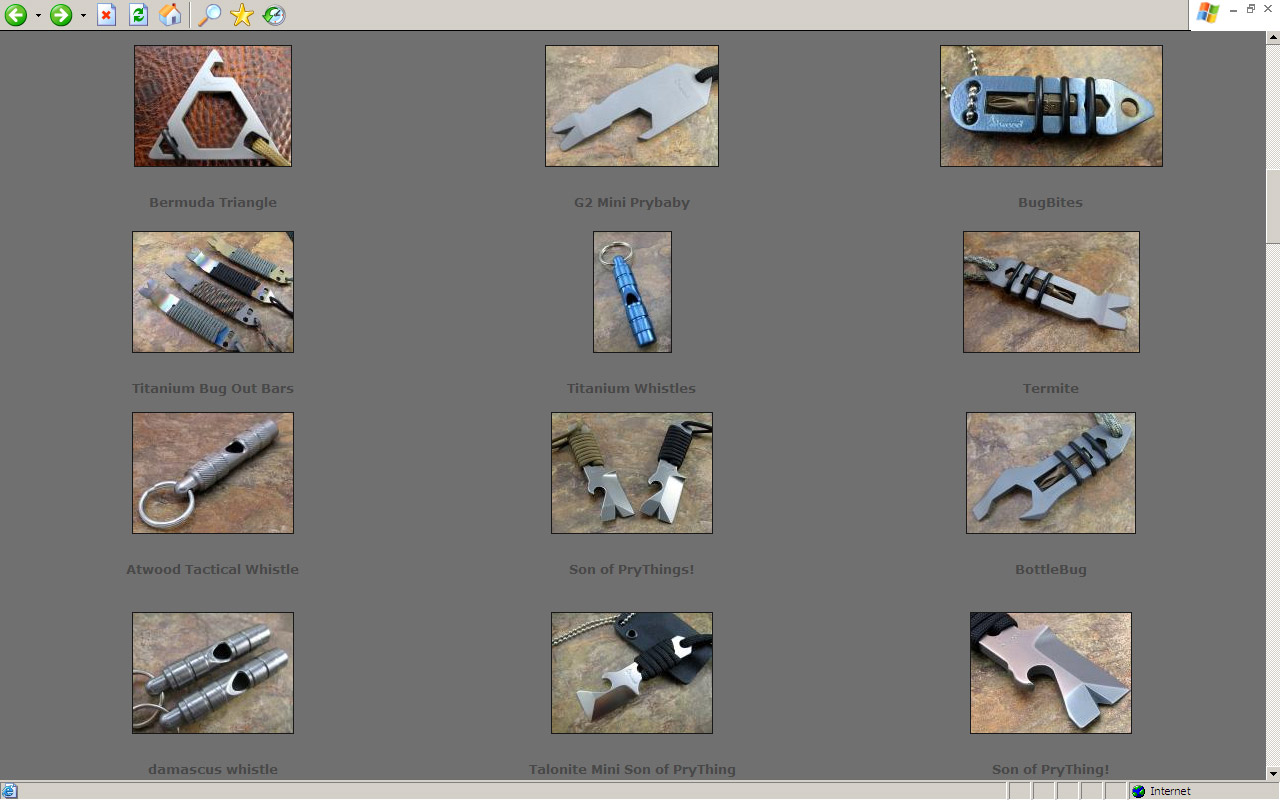Screen dimensions: 1280x800
Task: Click the Titanium Bug Out Bars image
Action: [x=213, y=292]
